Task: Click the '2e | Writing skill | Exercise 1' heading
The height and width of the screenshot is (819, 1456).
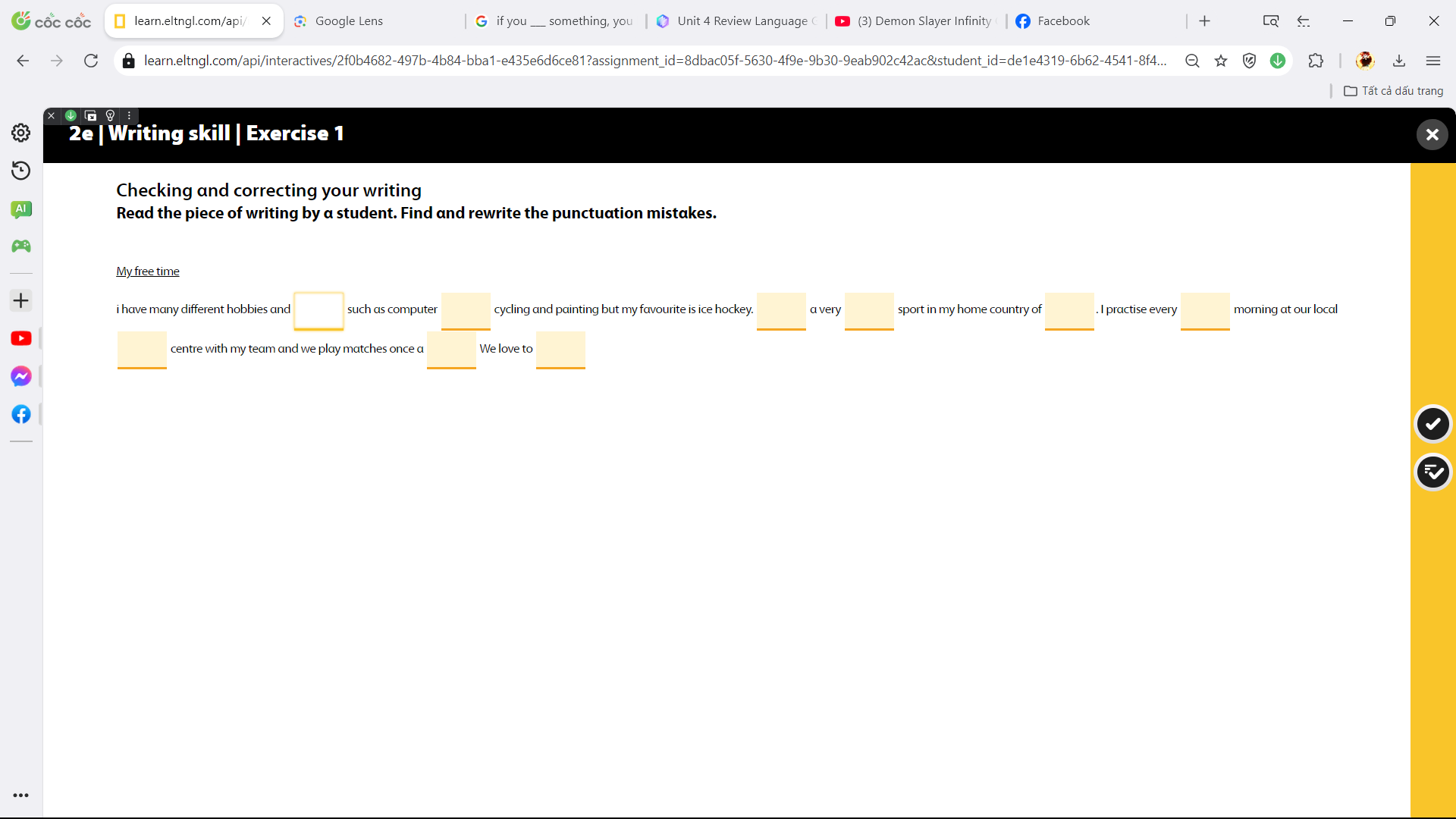Action: coord(206,133)
